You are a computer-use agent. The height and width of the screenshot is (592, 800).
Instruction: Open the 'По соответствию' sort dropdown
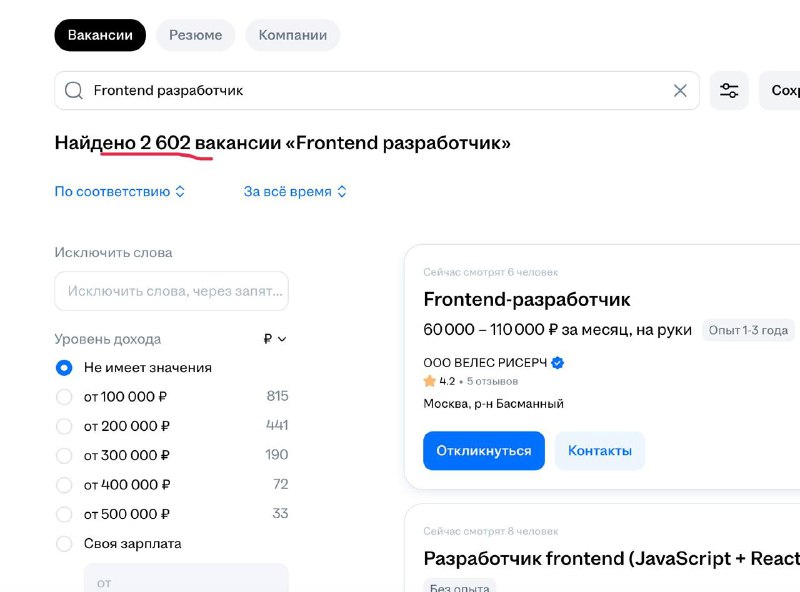click(x=119, y=191)
